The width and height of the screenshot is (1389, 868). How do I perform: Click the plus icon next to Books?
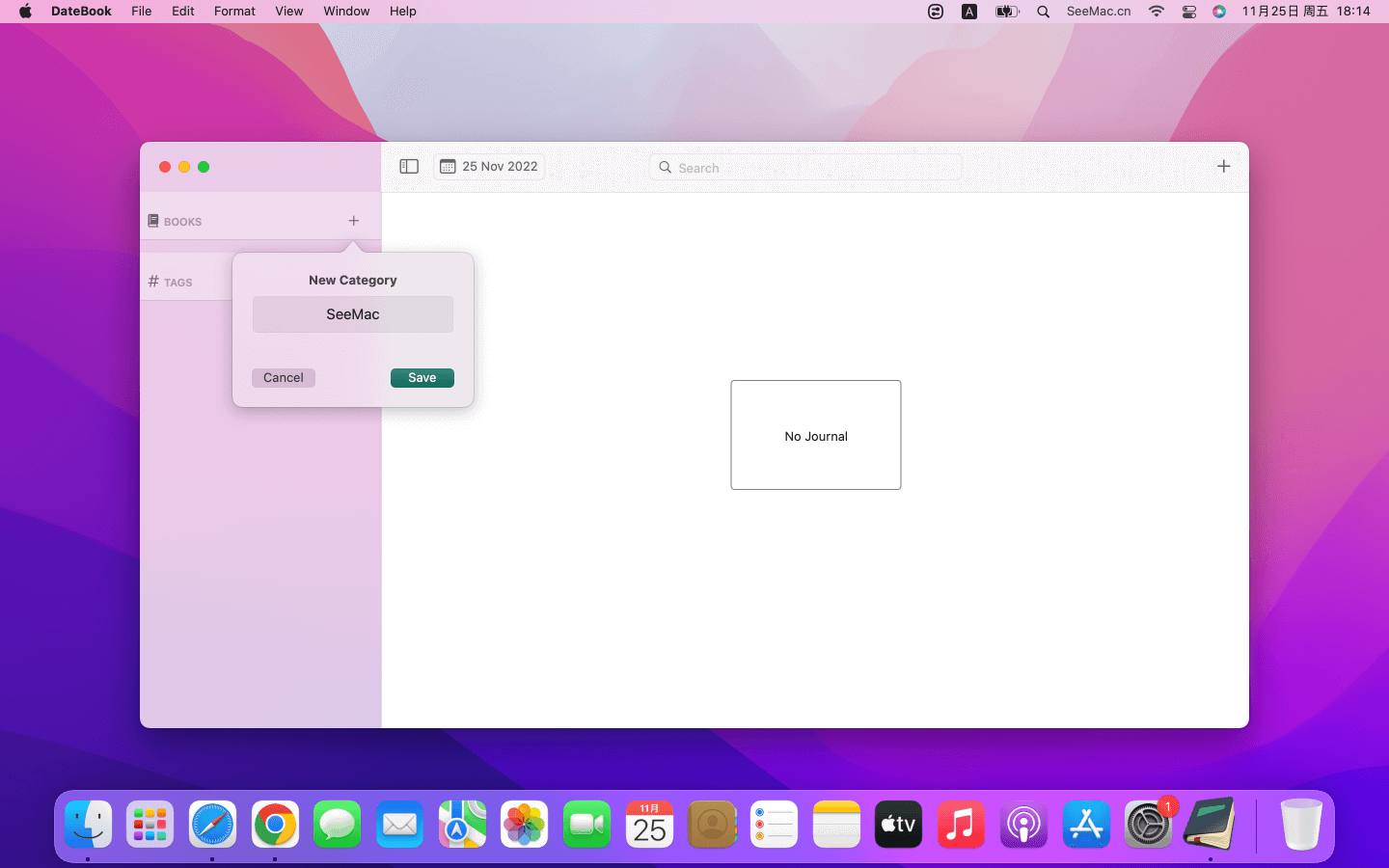click(354, 221)
